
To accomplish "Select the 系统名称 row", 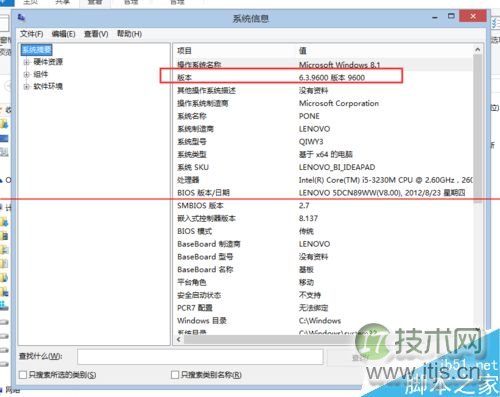I will [323, 116].
